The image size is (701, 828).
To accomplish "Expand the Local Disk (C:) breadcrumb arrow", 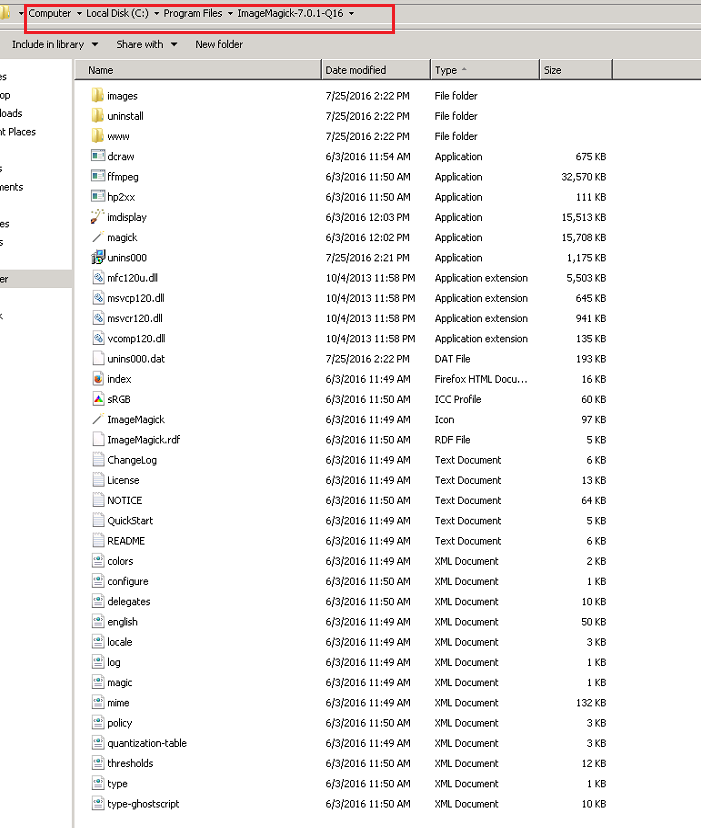I will (x=156, y=14).
